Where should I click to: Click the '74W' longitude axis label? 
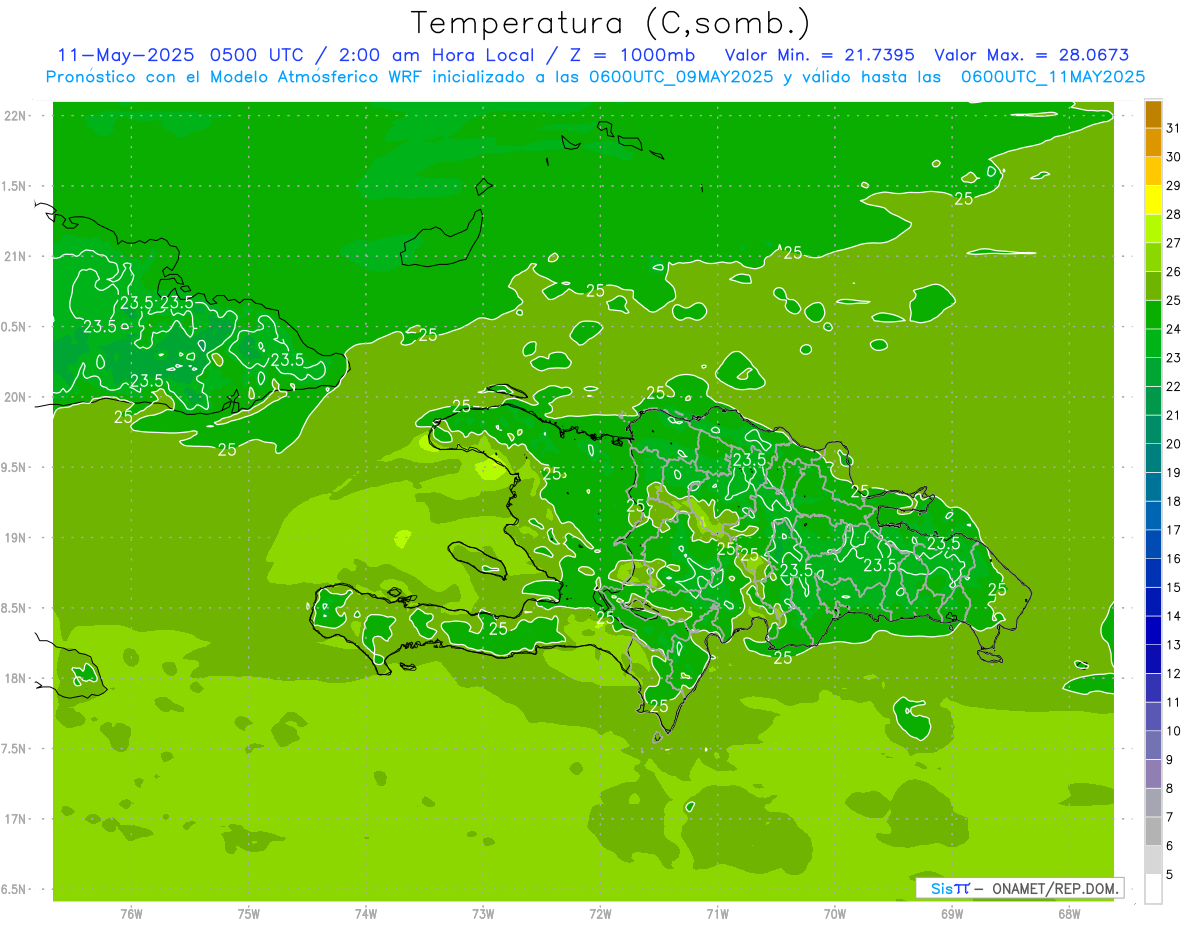click(366, 914)
